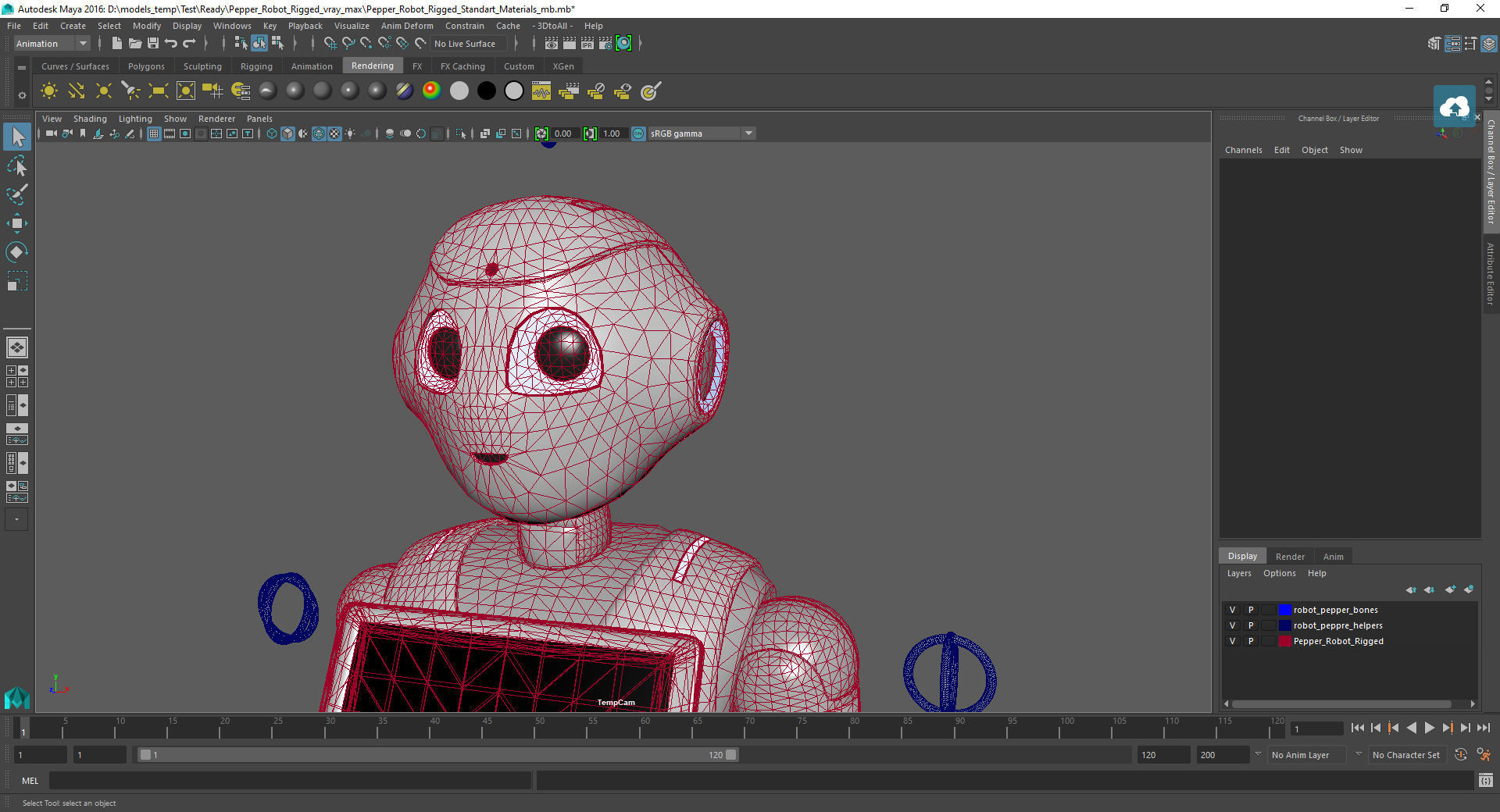
Task: Toggle playback P of robot_peppre_helpers layer
Action: [x=1250, y=625]
